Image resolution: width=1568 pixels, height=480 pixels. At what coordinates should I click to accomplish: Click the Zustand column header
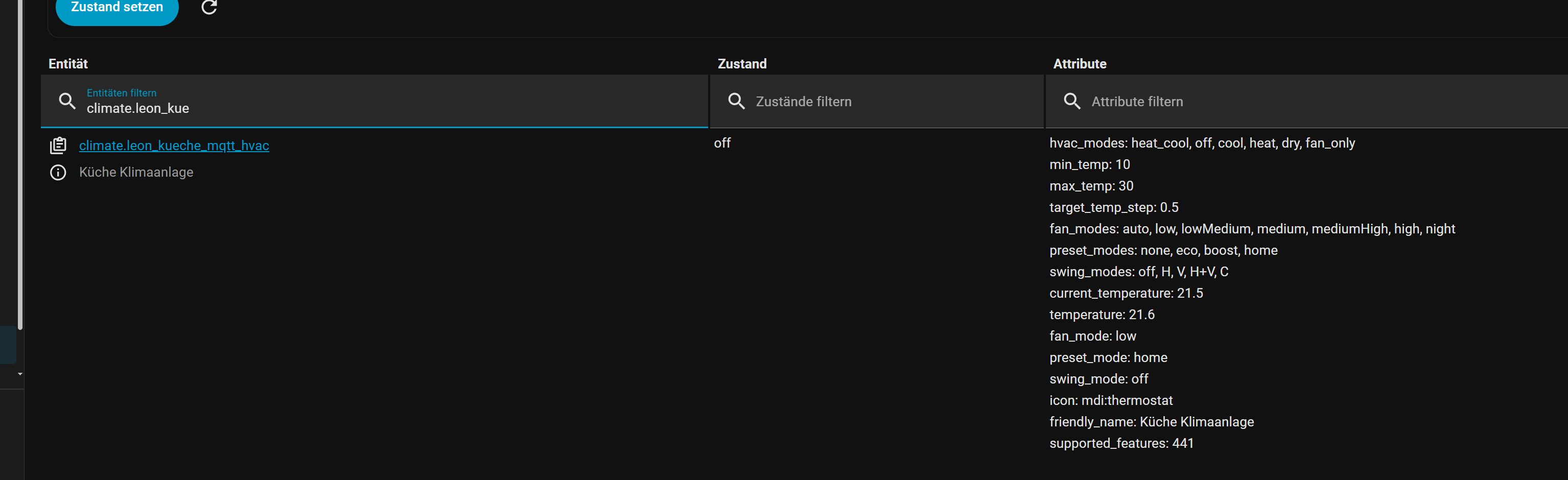click(742, 64)
